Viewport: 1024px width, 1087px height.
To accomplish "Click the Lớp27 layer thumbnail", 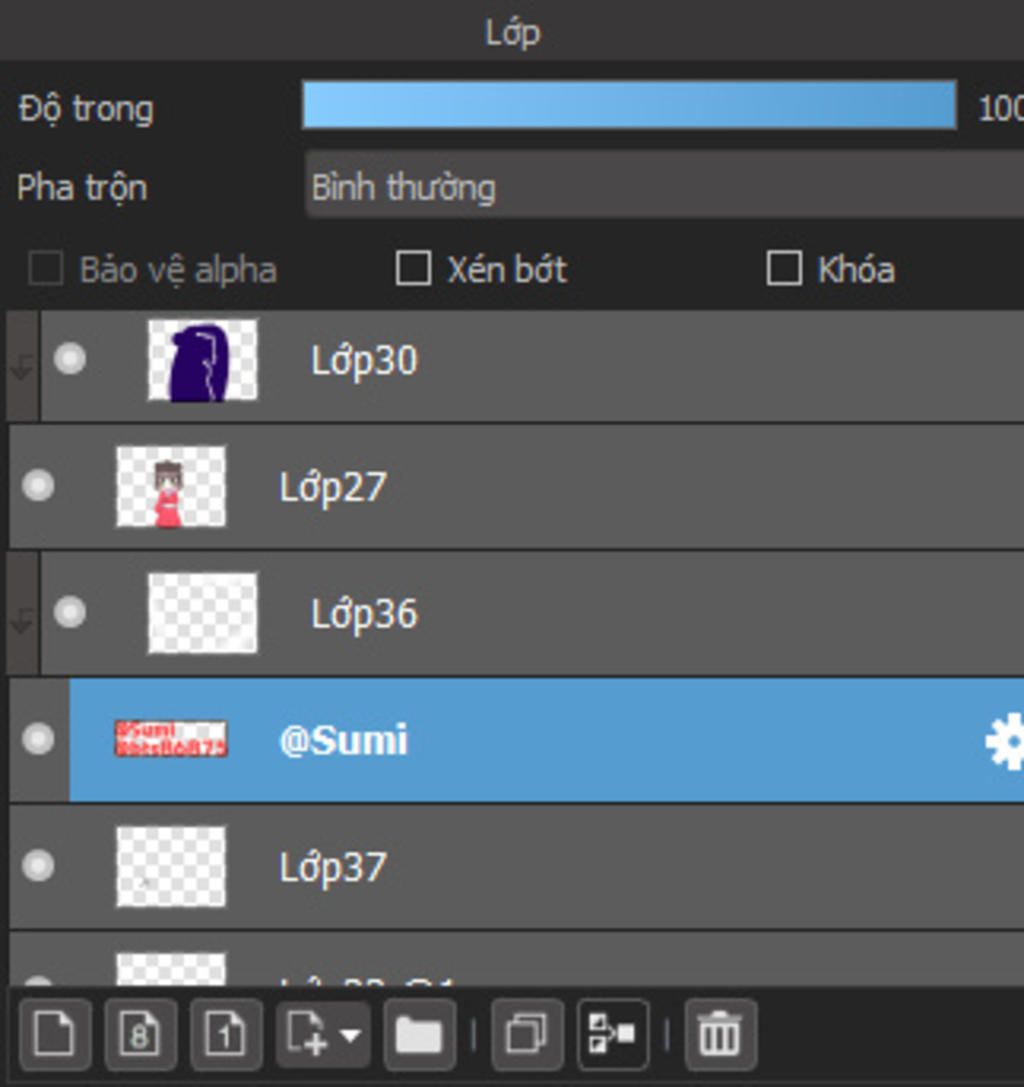I will [171, 486].
